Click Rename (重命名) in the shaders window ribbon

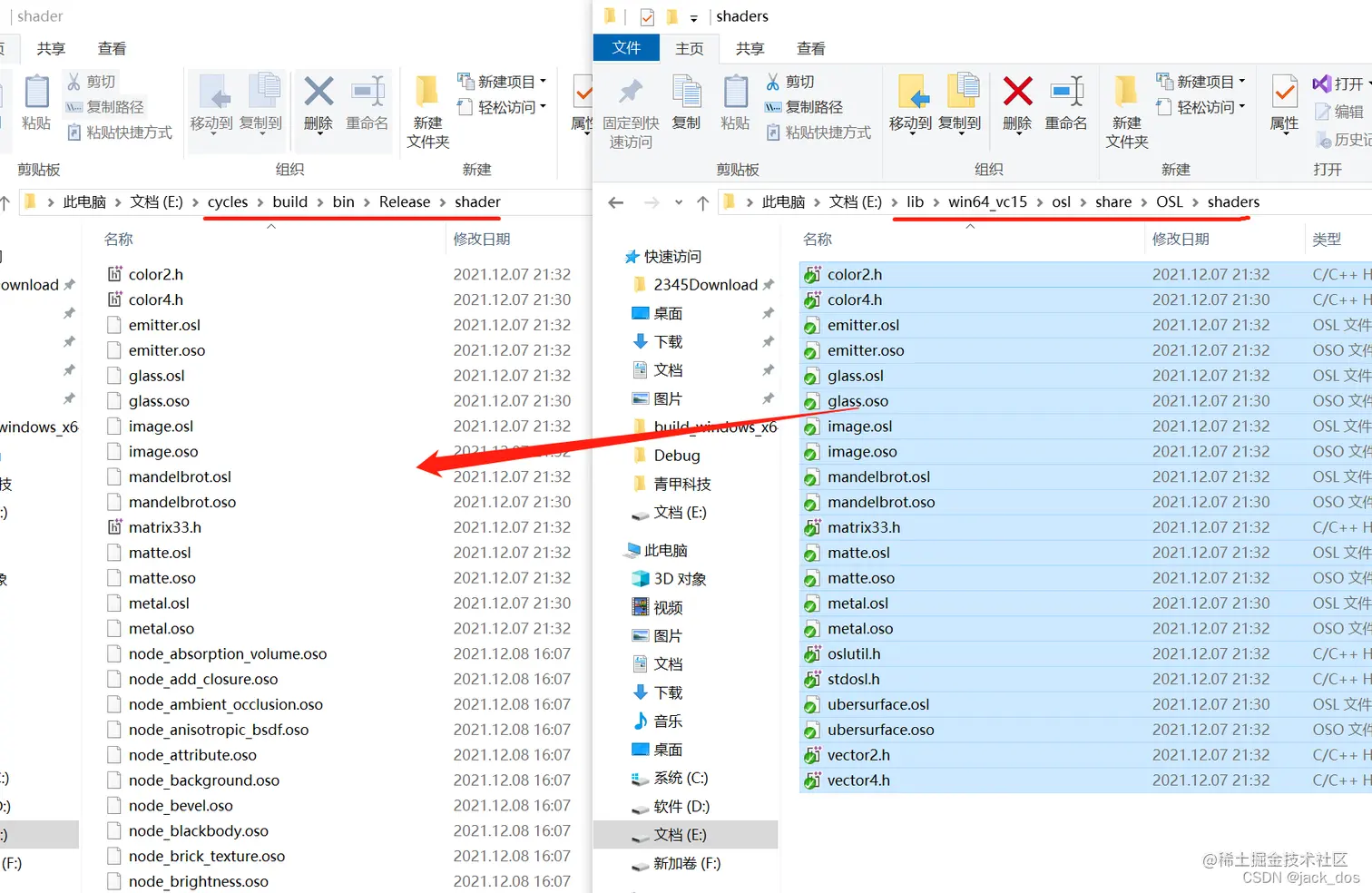point(1066,103)
